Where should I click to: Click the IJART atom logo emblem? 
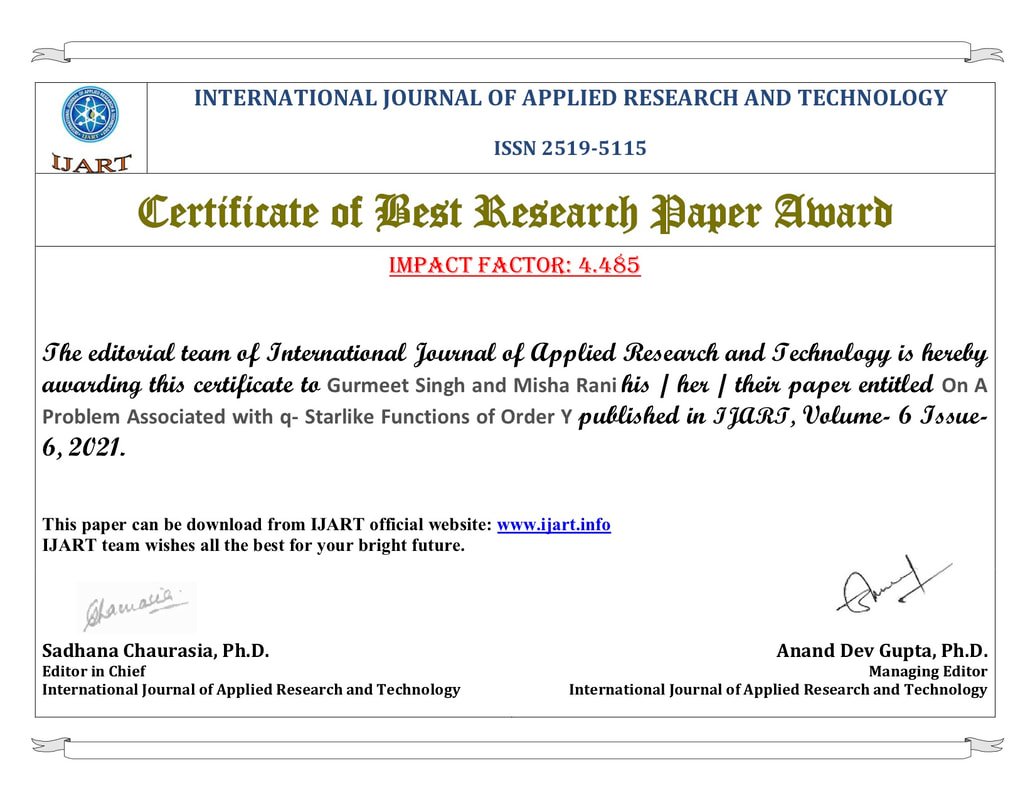(x=90, y=115)
